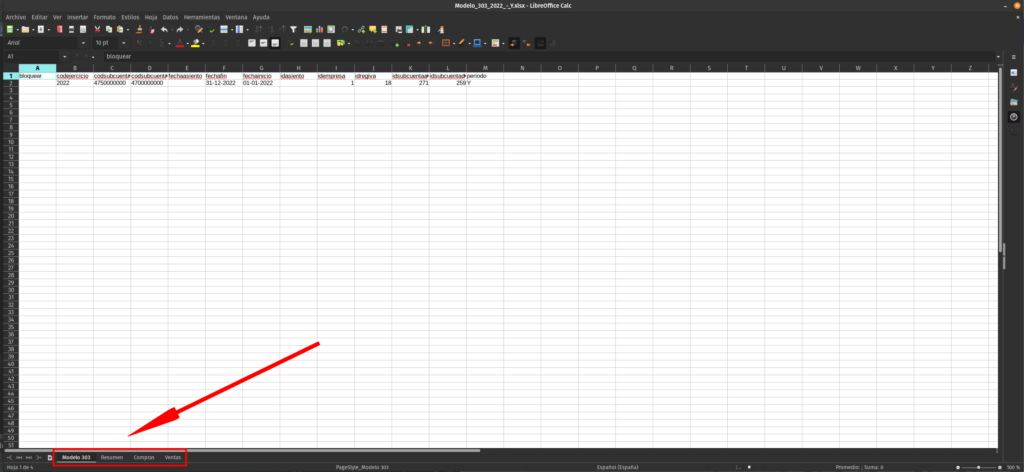This screenshot has width=1024, height=472.
Task: Click the Undo arrow icon
Action: (164, 30)
